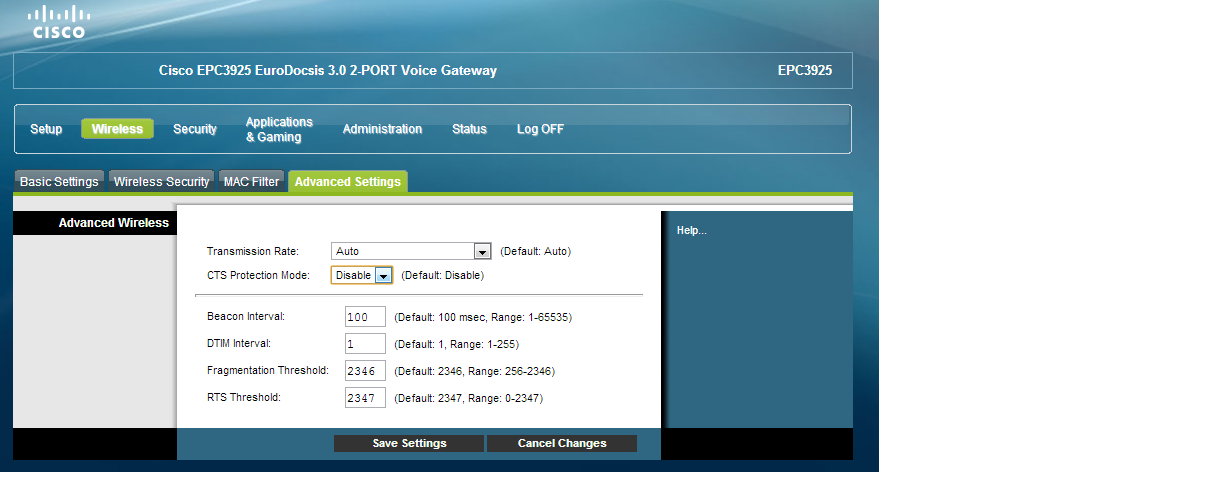View the Status page

tap(469, 129)
